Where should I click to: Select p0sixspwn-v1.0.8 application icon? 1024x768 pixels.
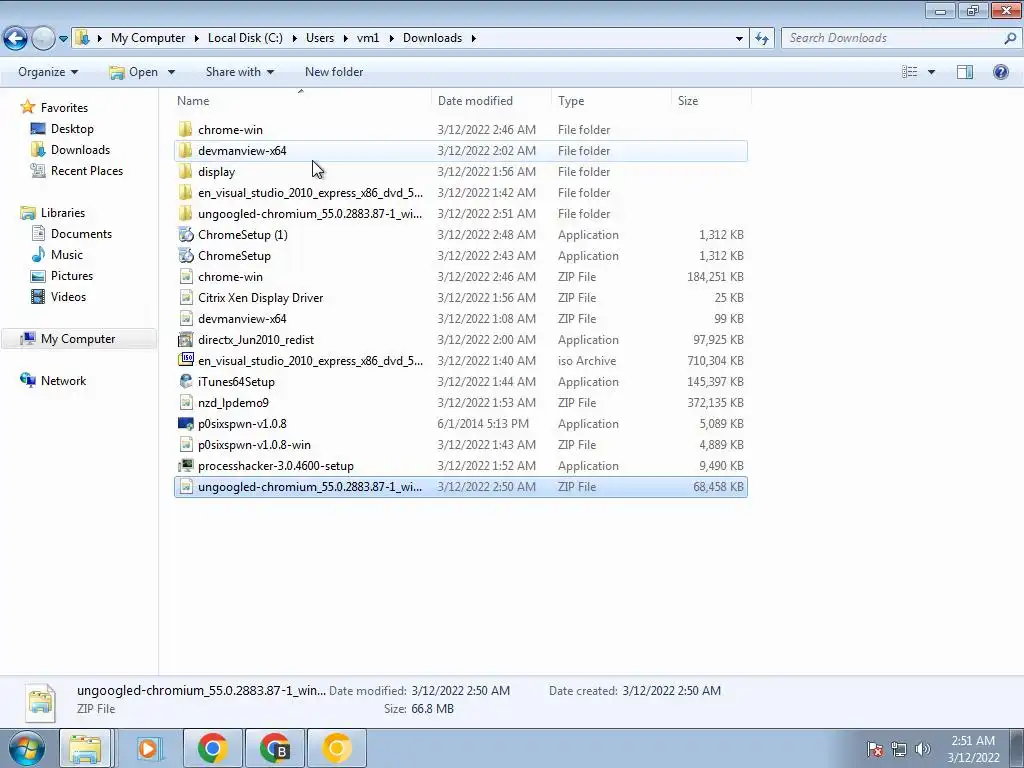(186, 423)
